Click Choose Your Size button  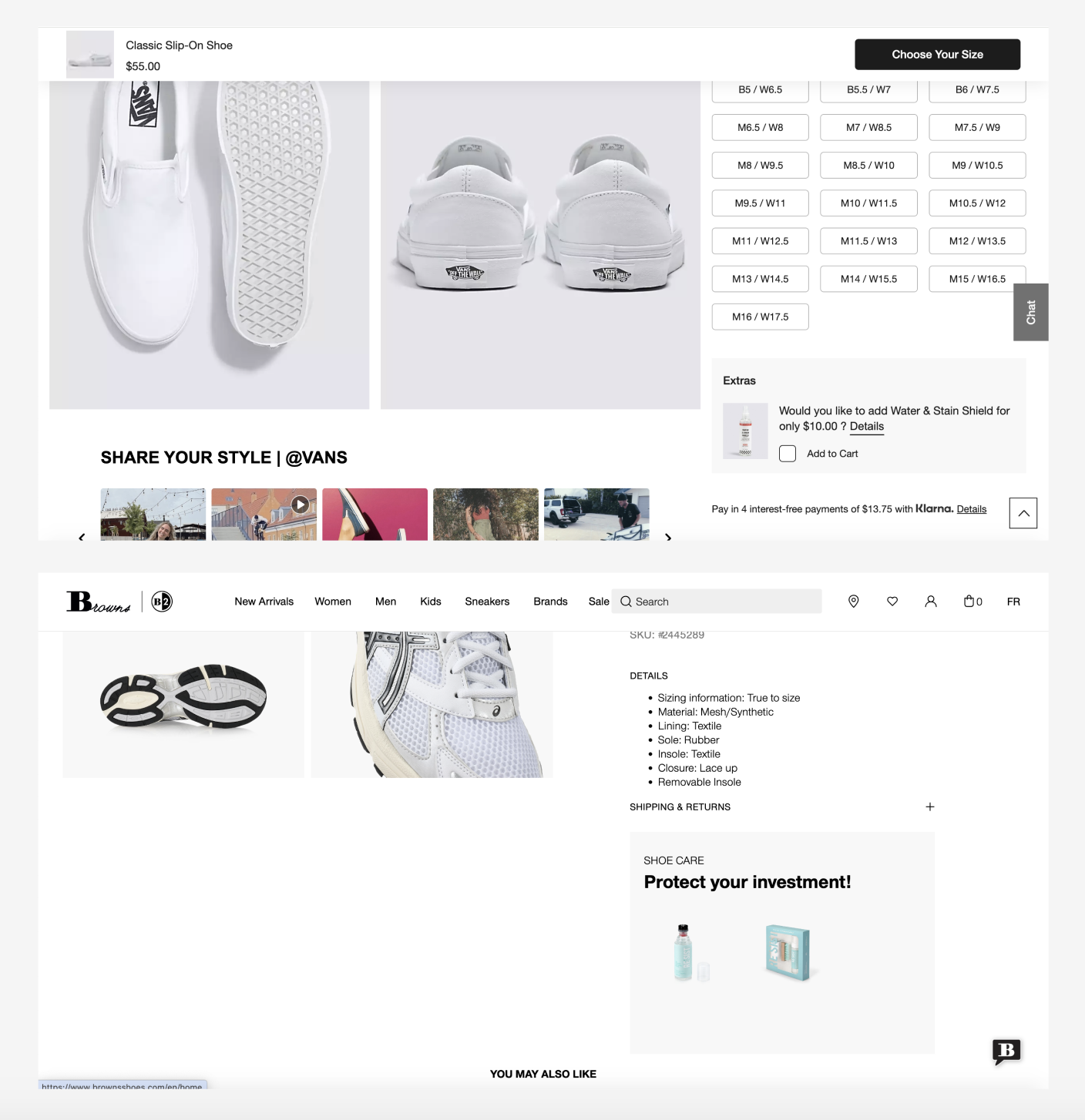point(937,55)
